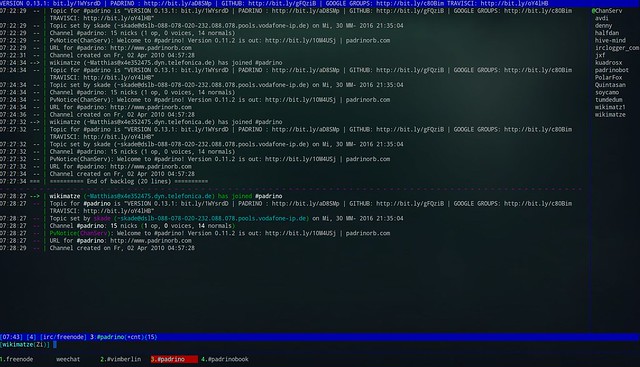This screenshot has height=367, width=640.
Task: Open padrinorb.com at end of 07:28:27 notice
Action: [368, 234]
